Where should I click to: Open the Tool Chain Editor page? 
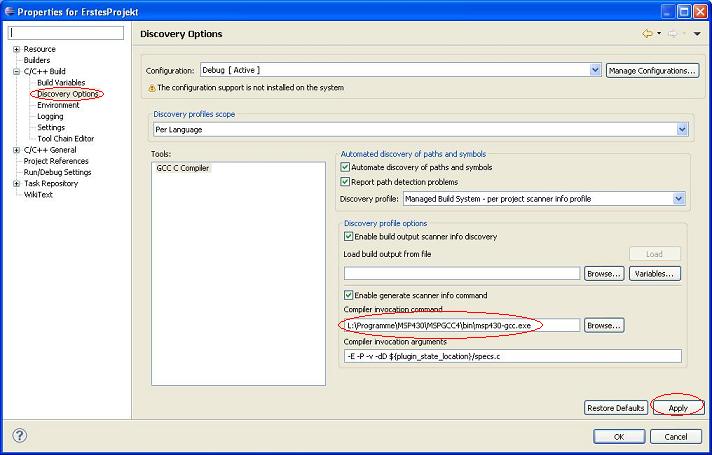[x=65, y=138]
